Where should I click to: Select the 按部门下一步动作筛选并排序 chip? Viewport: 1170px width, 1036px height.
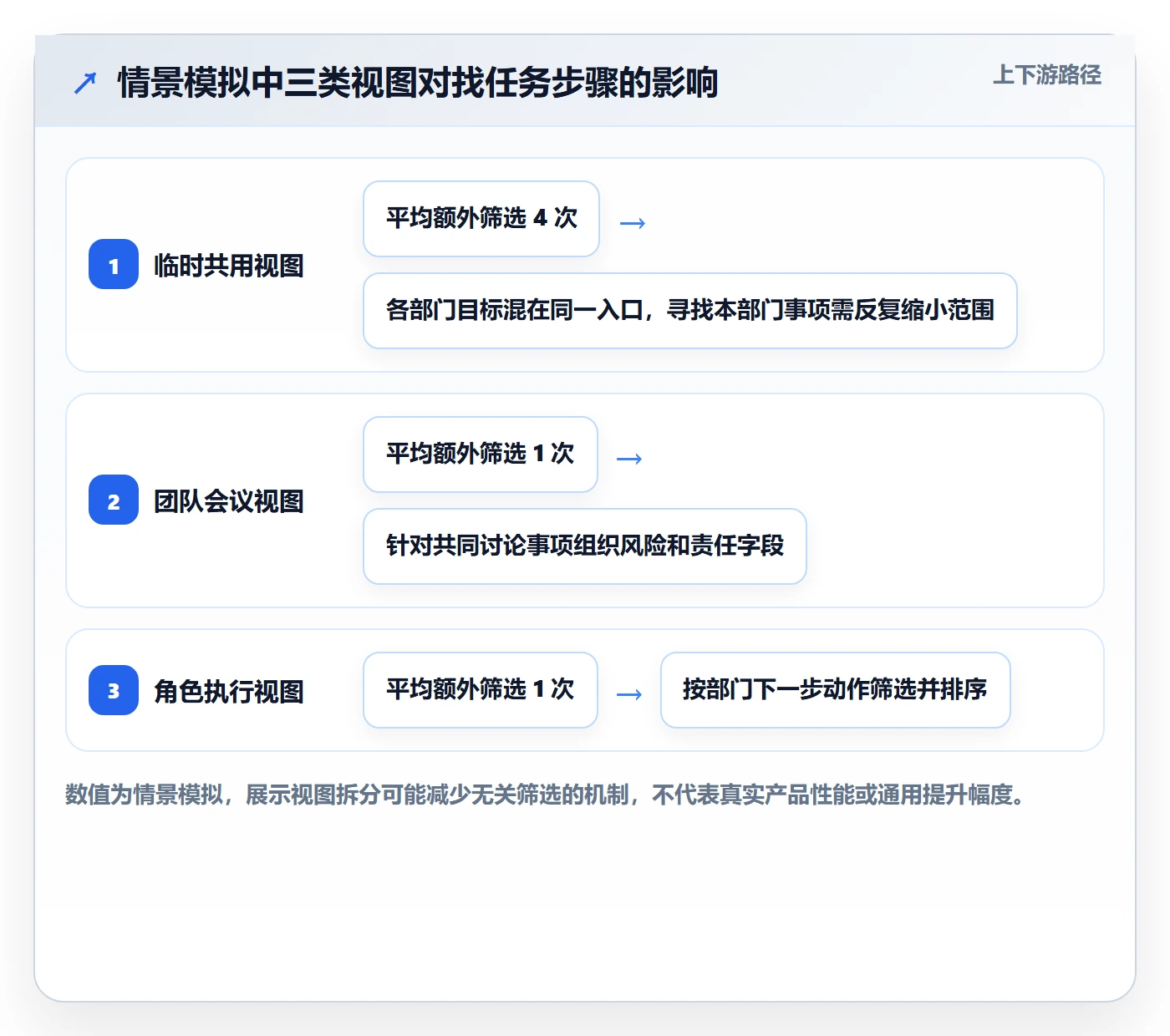coord(836,690)
